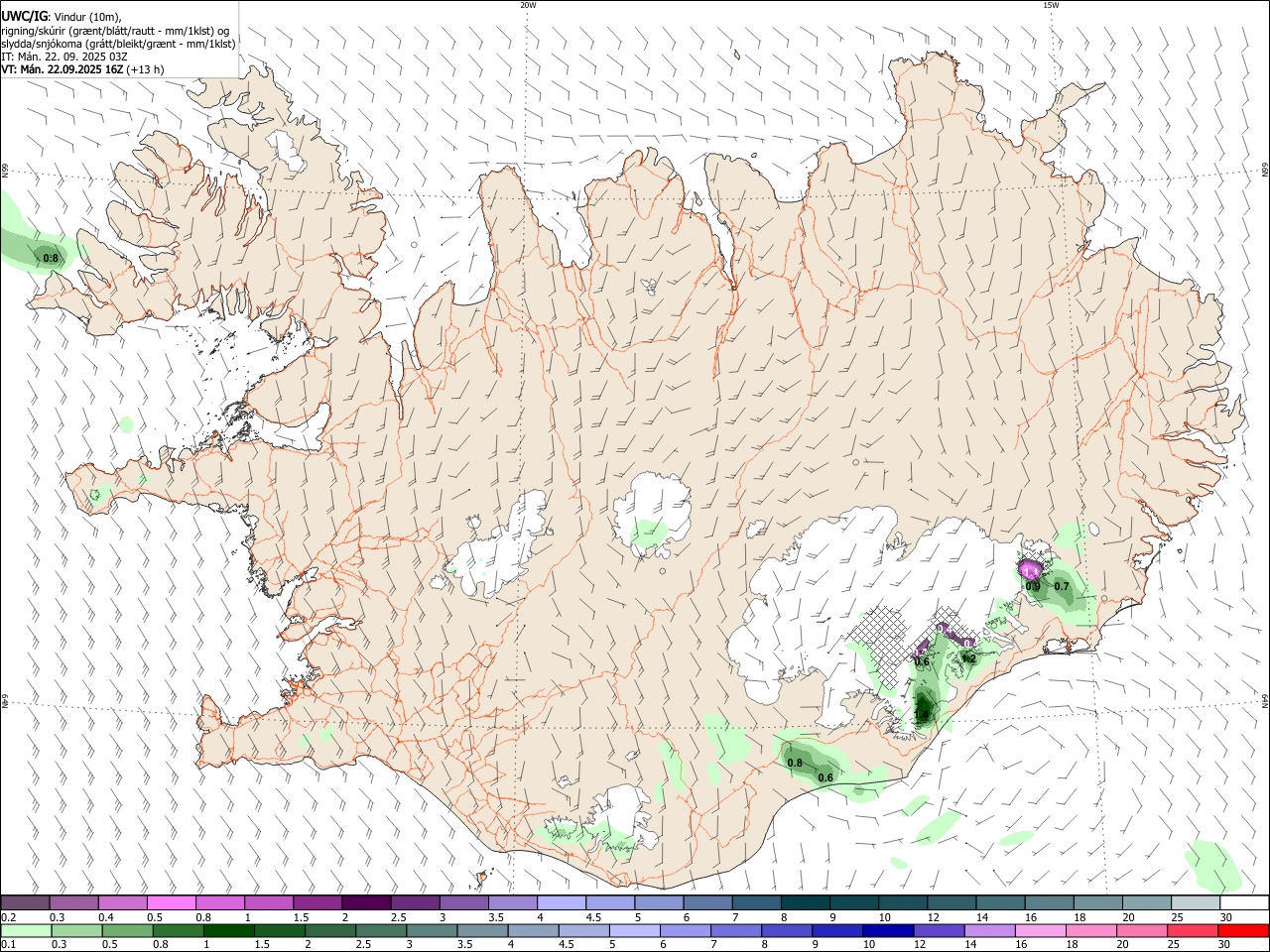Select the white 30 swatch ending the top legend row
This screenshot has height=952, width=1270.
coord(1244,902)
